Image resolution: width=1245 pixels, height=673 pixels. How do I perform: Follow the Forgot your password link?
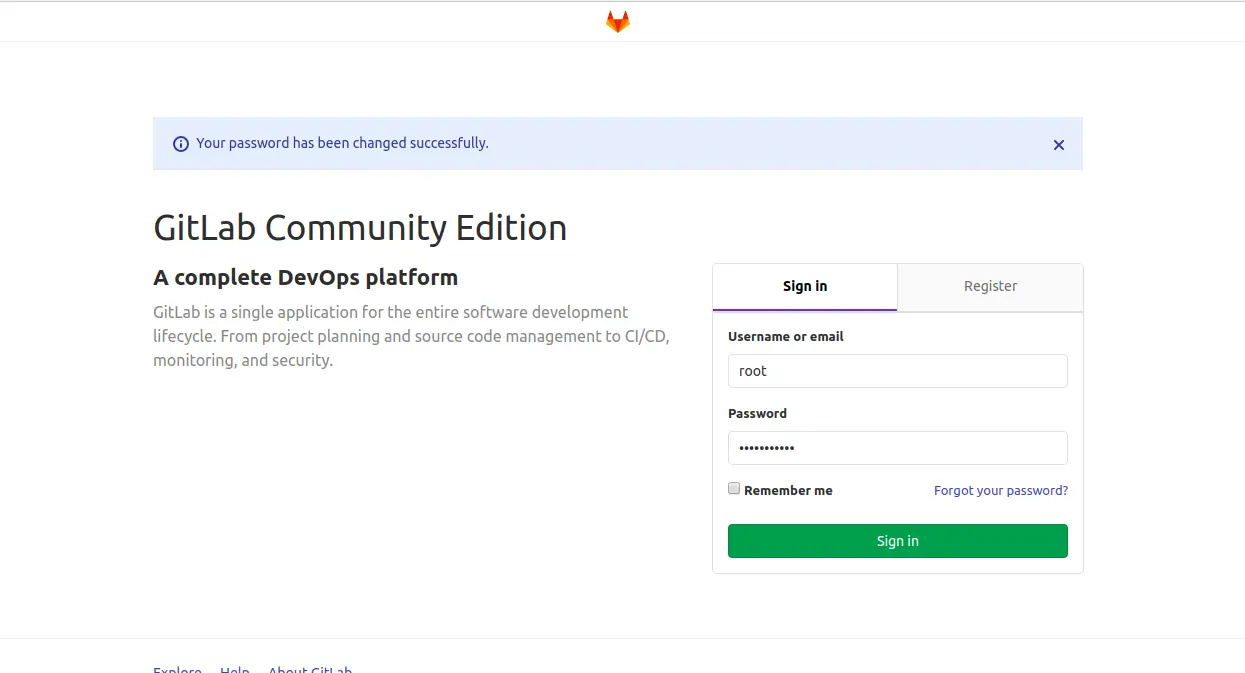(x=1001, y=491)
